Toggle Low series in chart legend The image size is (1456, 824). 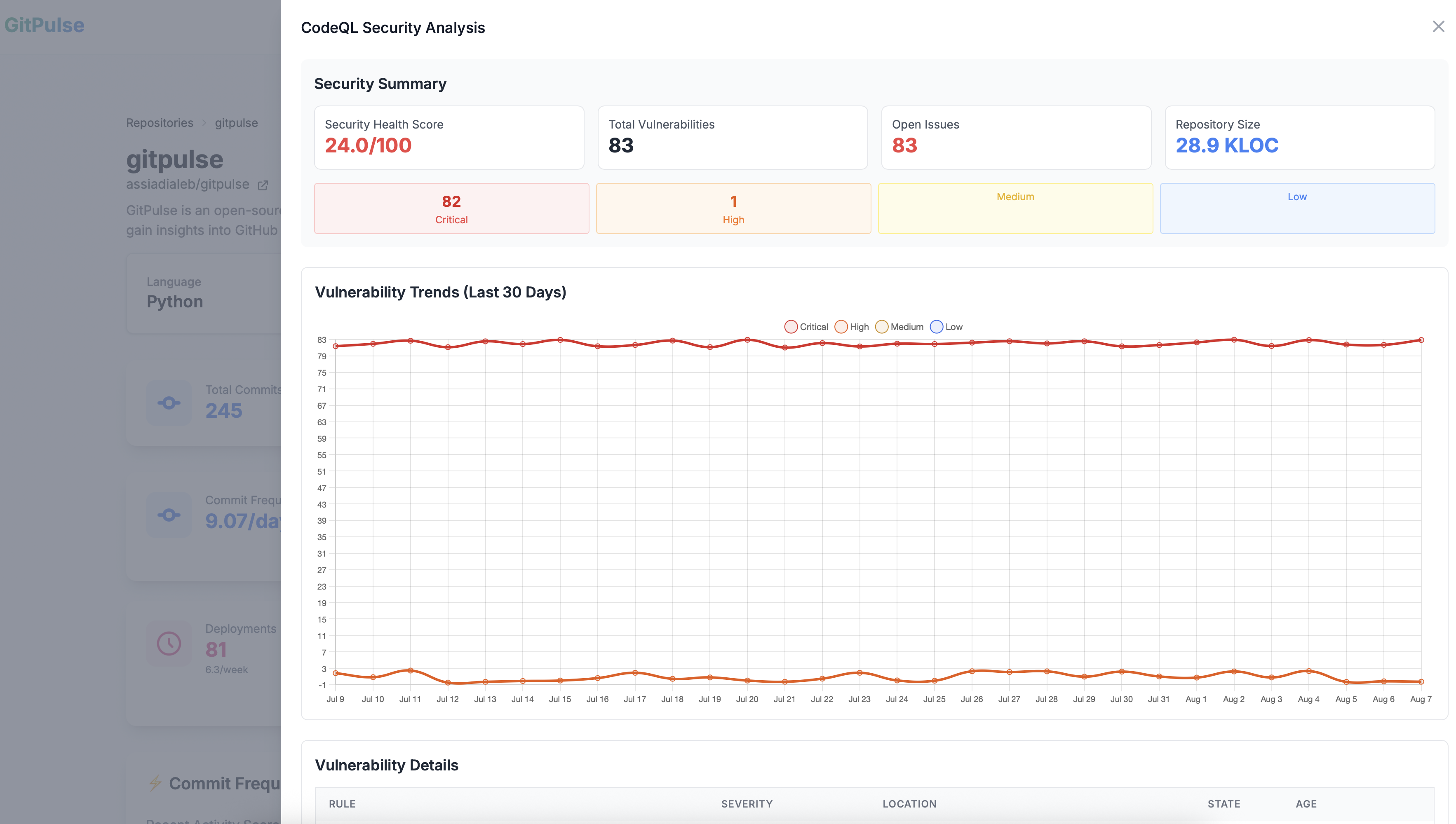tap(946, 327)
